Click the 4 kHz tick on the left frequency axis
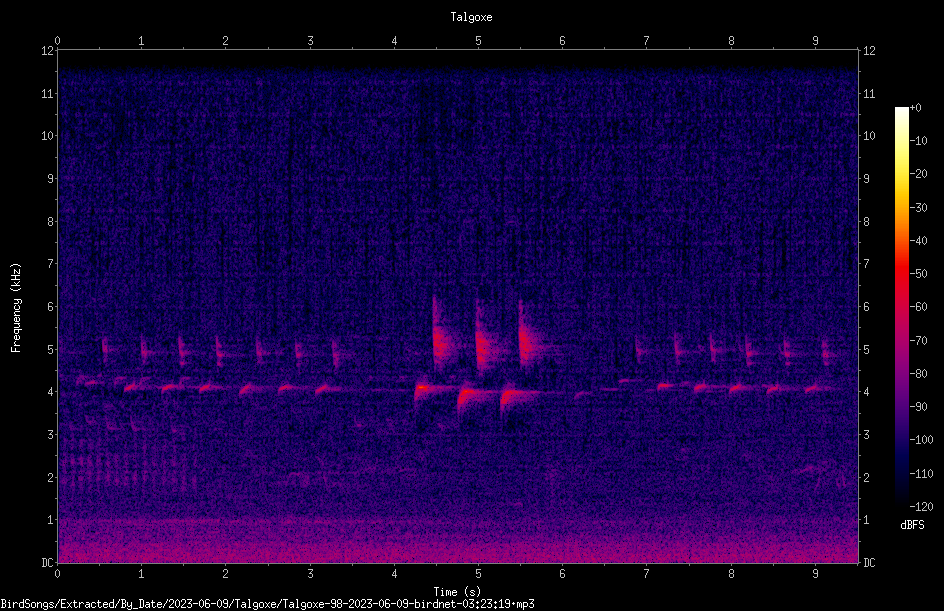Image resolution: width=944 pixels, height=611 pixels. (50, 392)
